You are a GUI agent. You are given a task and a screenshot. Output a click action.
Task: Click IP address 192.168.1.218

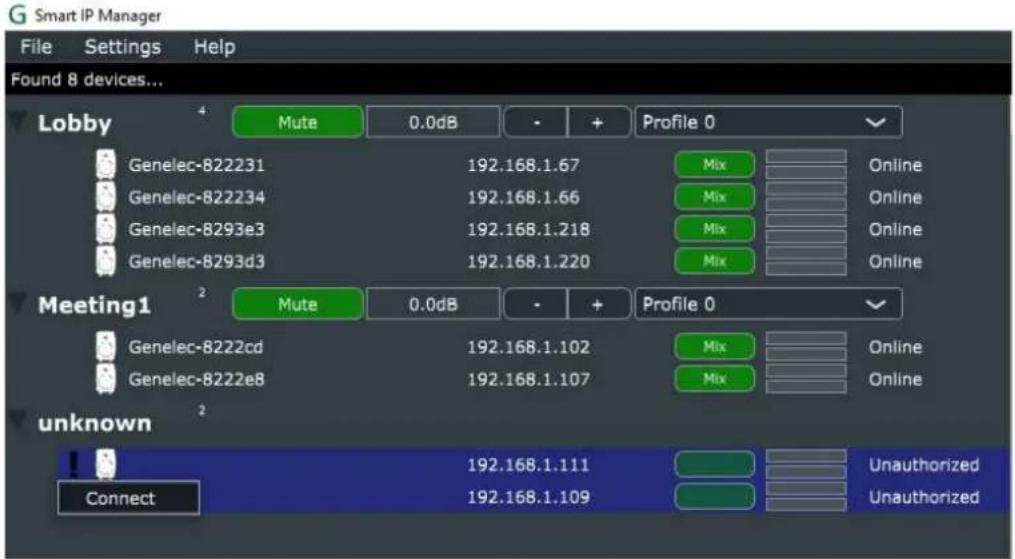coord(529,230)
